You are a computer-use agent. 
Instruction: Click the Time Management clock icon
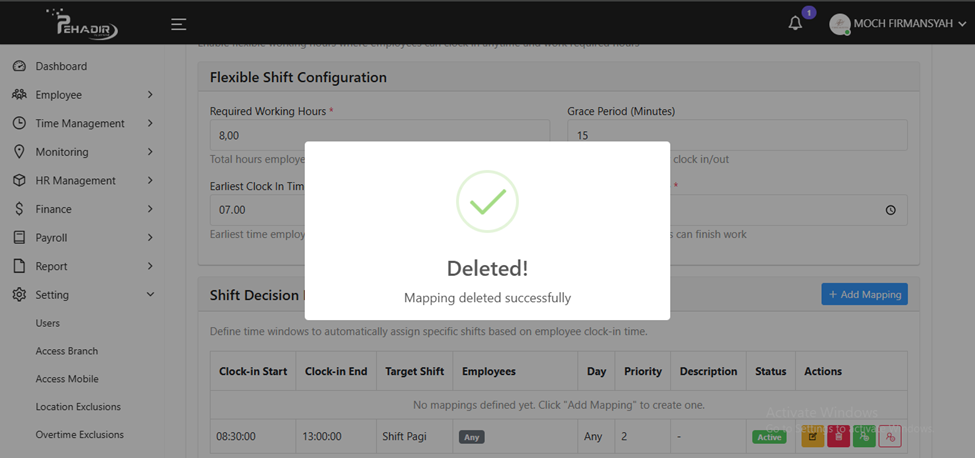click(19, 123)
